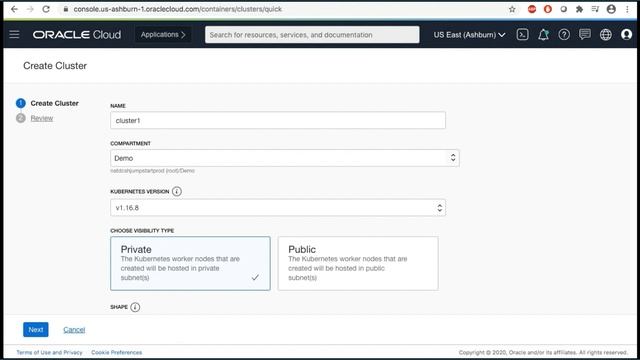Cancel cluster creation

[74, 329]
